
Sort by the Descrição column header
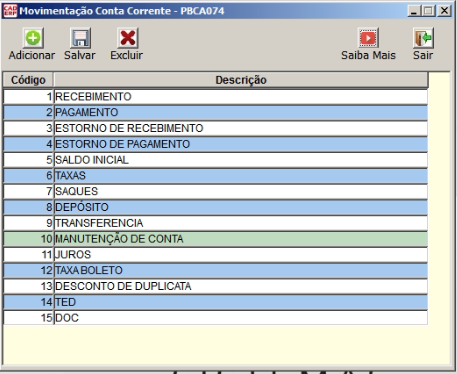coord(241,80)
